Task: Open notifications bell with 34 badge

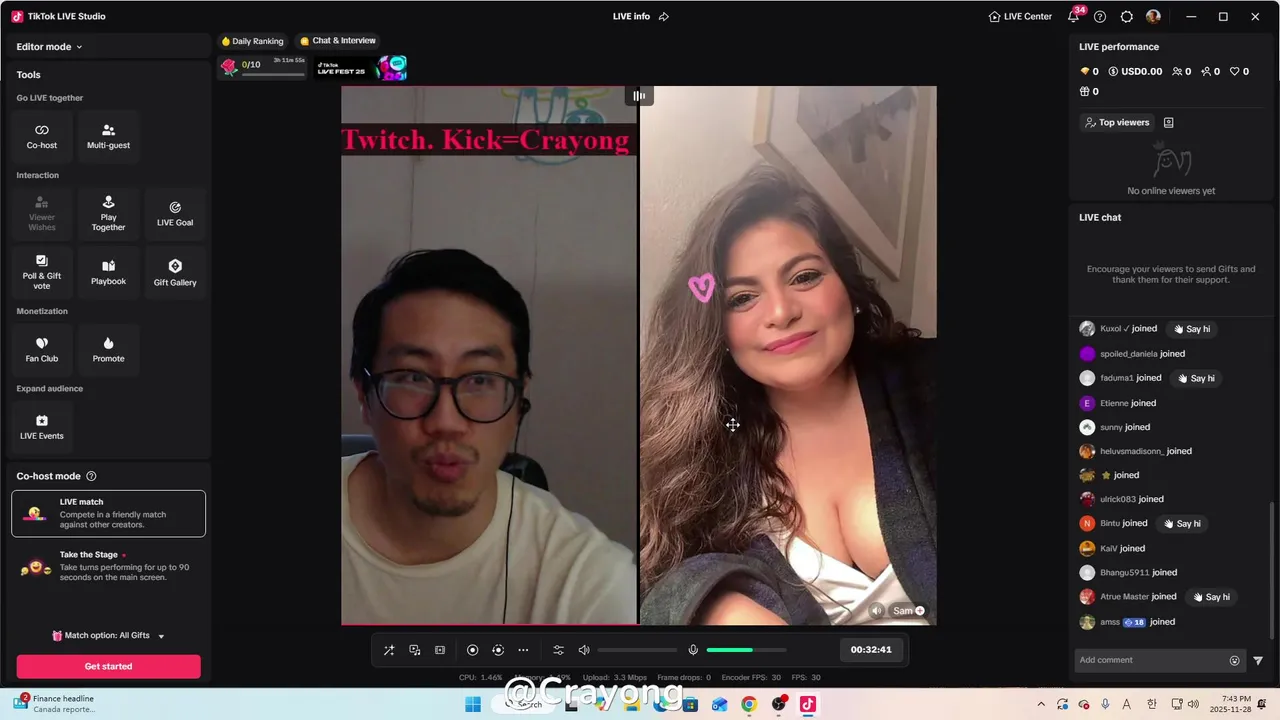Action: tap(1074, 16)
